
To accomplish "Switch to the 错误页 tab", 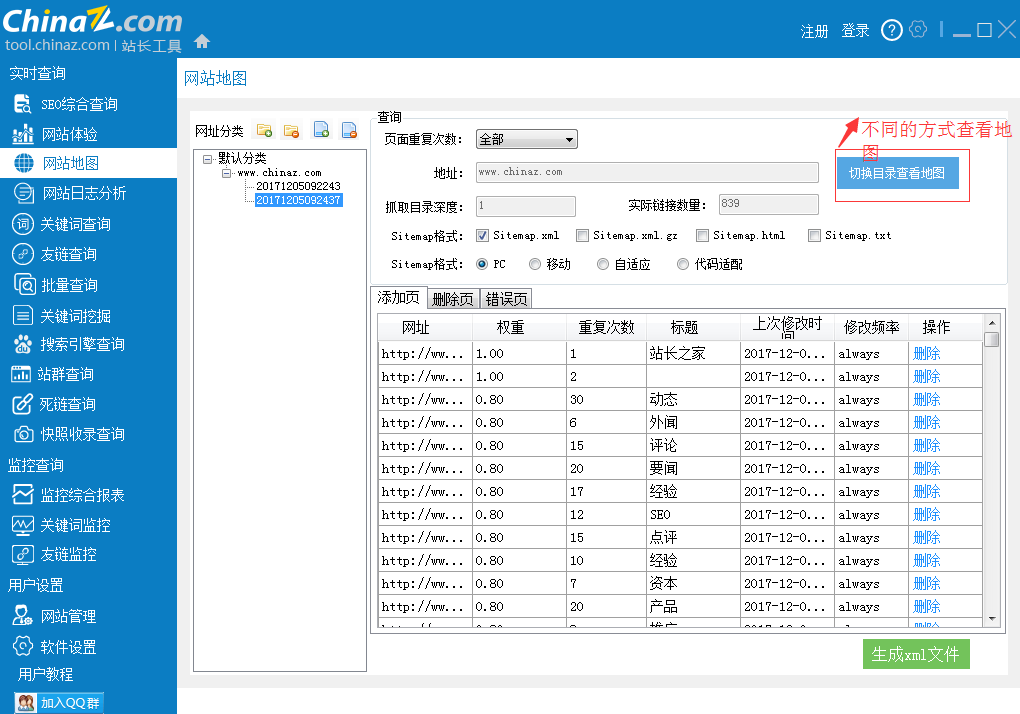I will point(506,299).
